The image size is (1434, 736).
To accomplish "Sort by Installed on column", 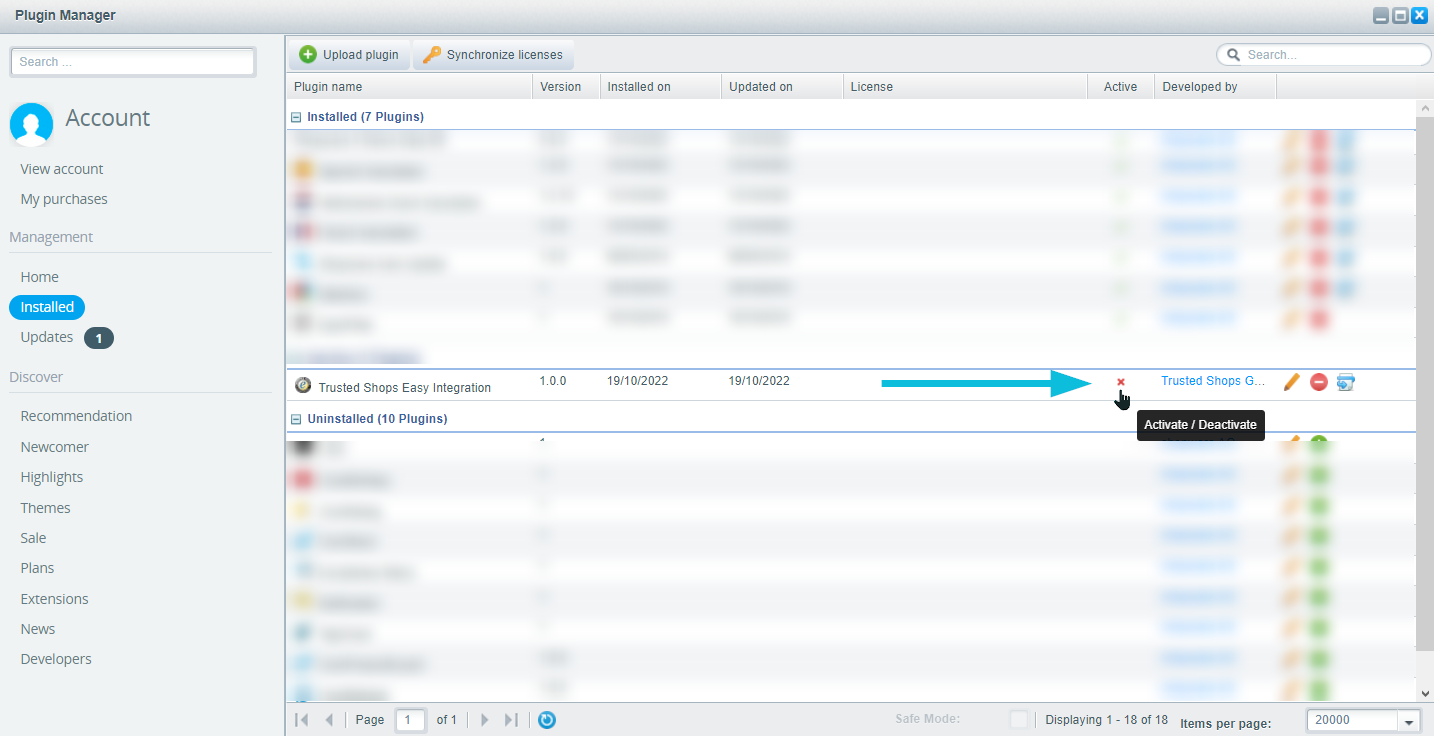I will 660,87.
